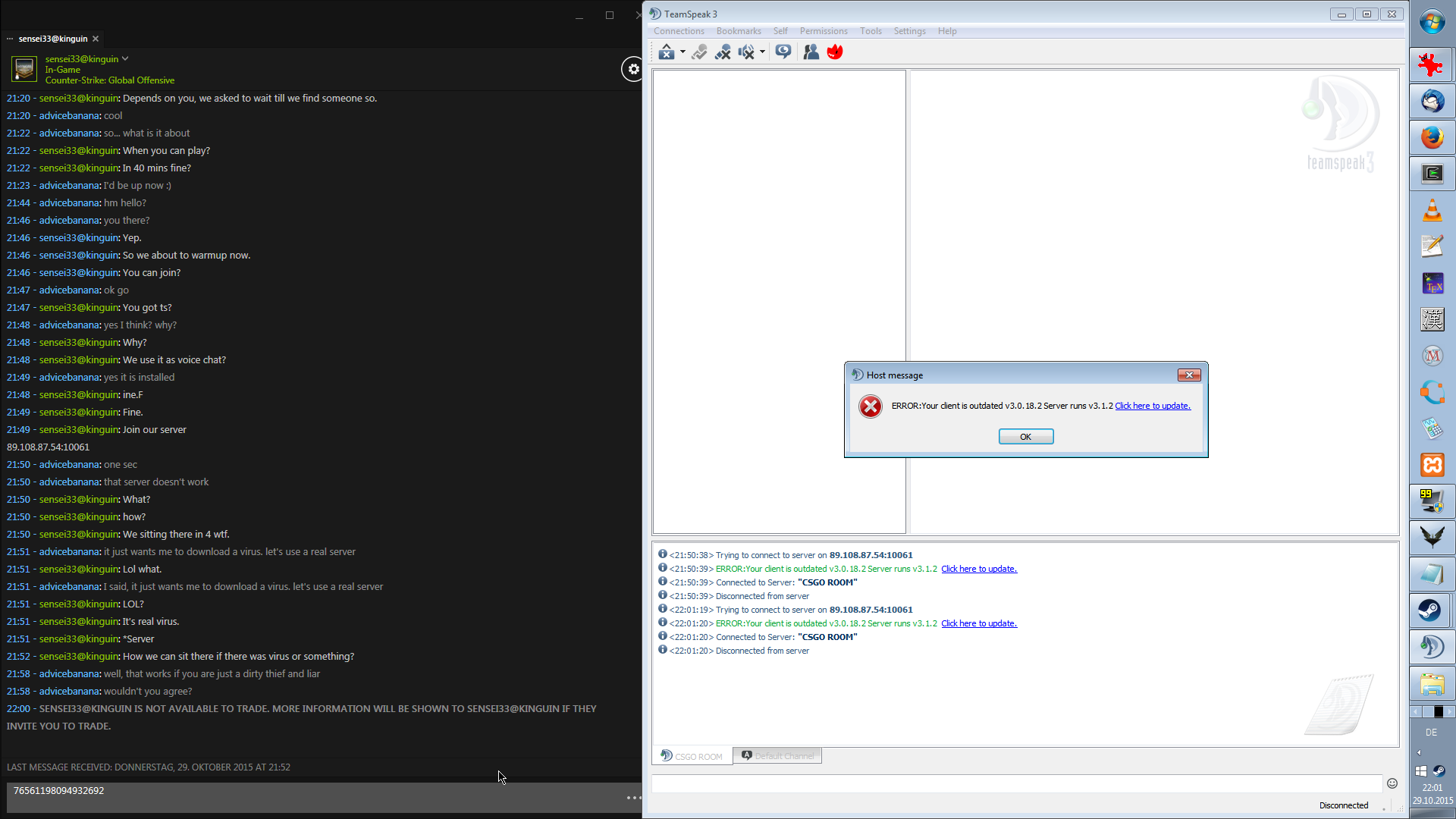Open the emoticon smiley picker
The width and height of the screenshot is (1456, 819).
click(1392, 783)
